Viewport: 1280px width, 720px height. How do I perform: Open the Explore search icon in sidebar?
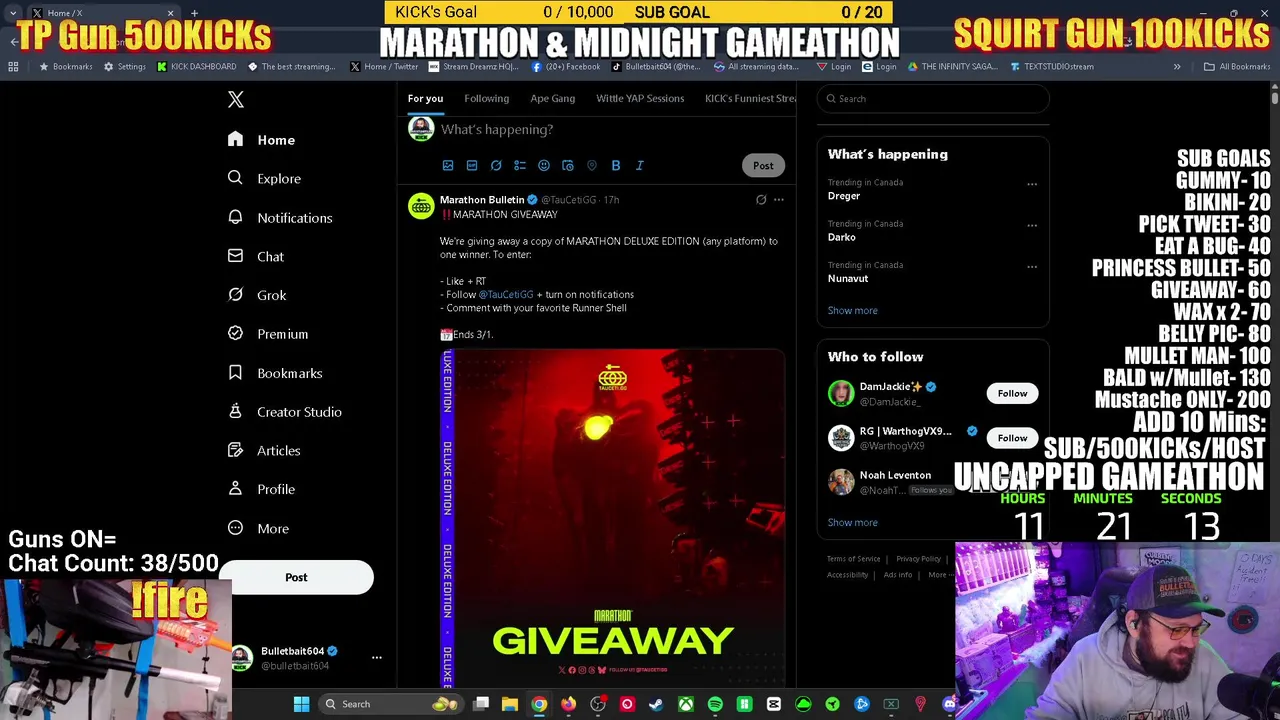click(235, 178)
